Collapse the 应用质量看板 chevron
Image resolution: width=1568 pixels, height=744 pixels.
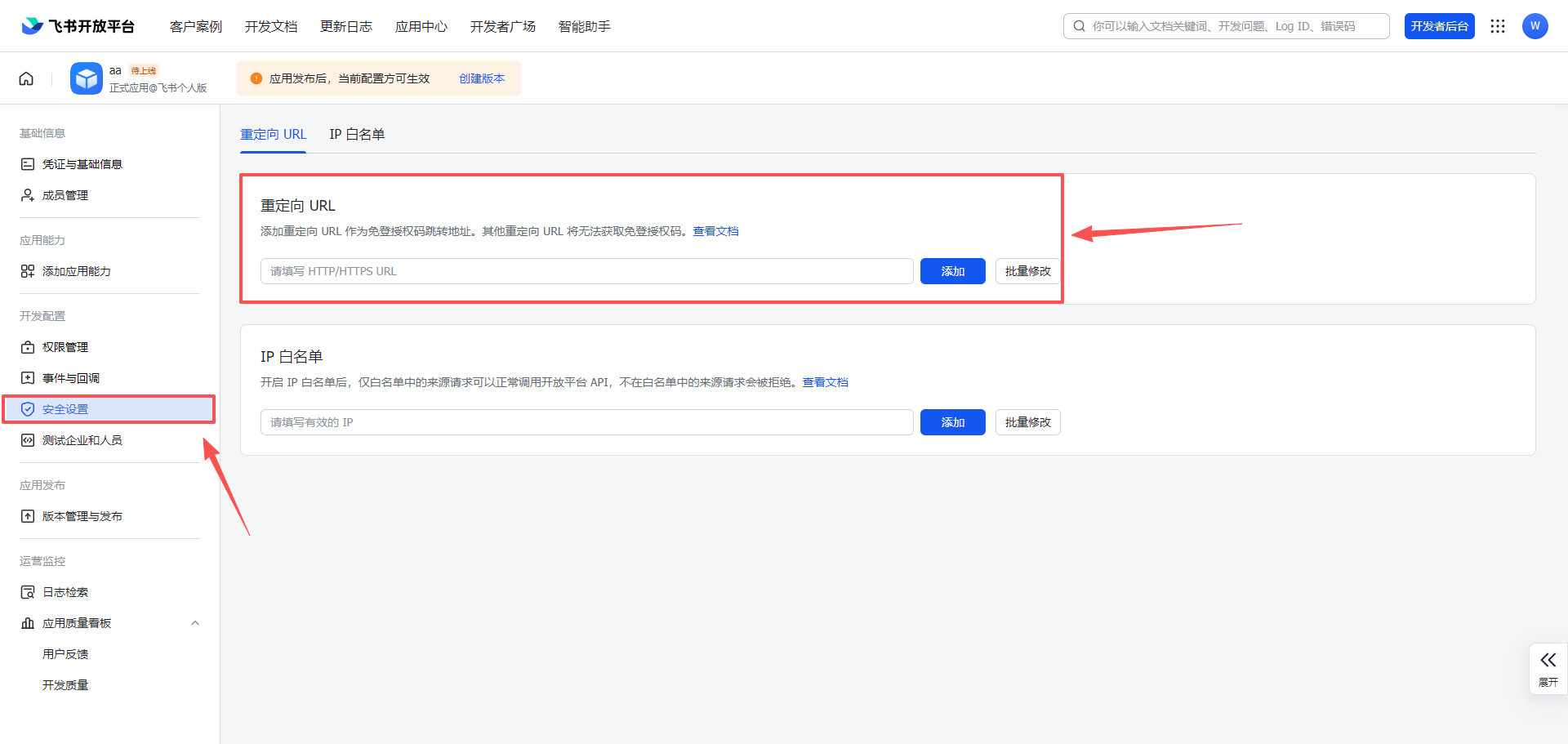[195, 623]
